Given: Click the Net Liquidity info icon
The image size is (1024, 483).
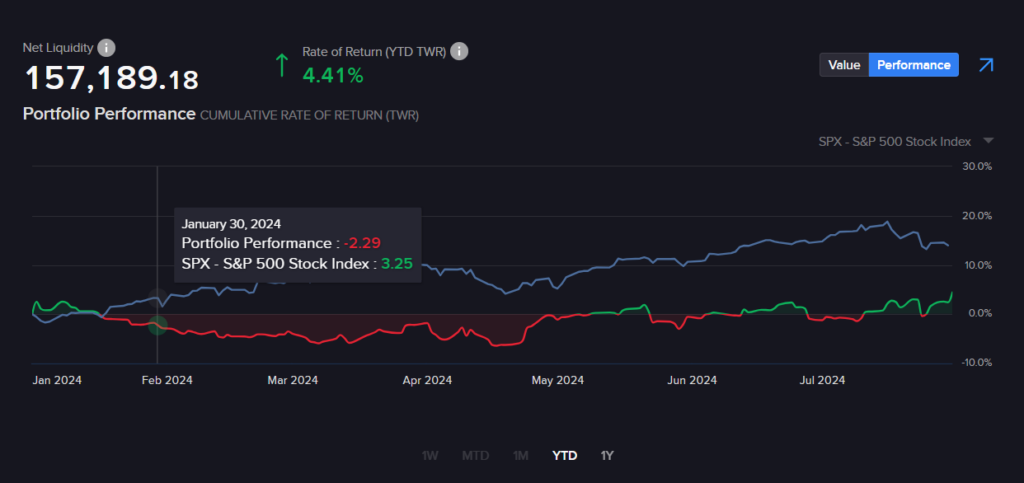Looking at the screenshot, I should point(107,48).
